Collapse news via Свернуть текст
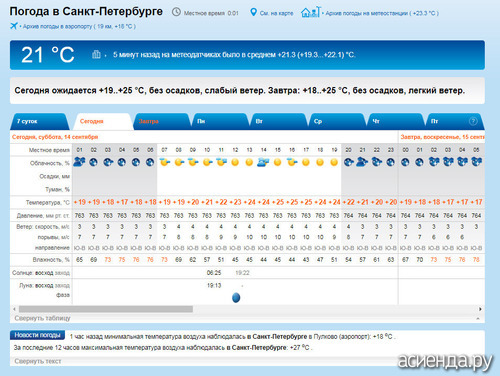 point(38,361)
